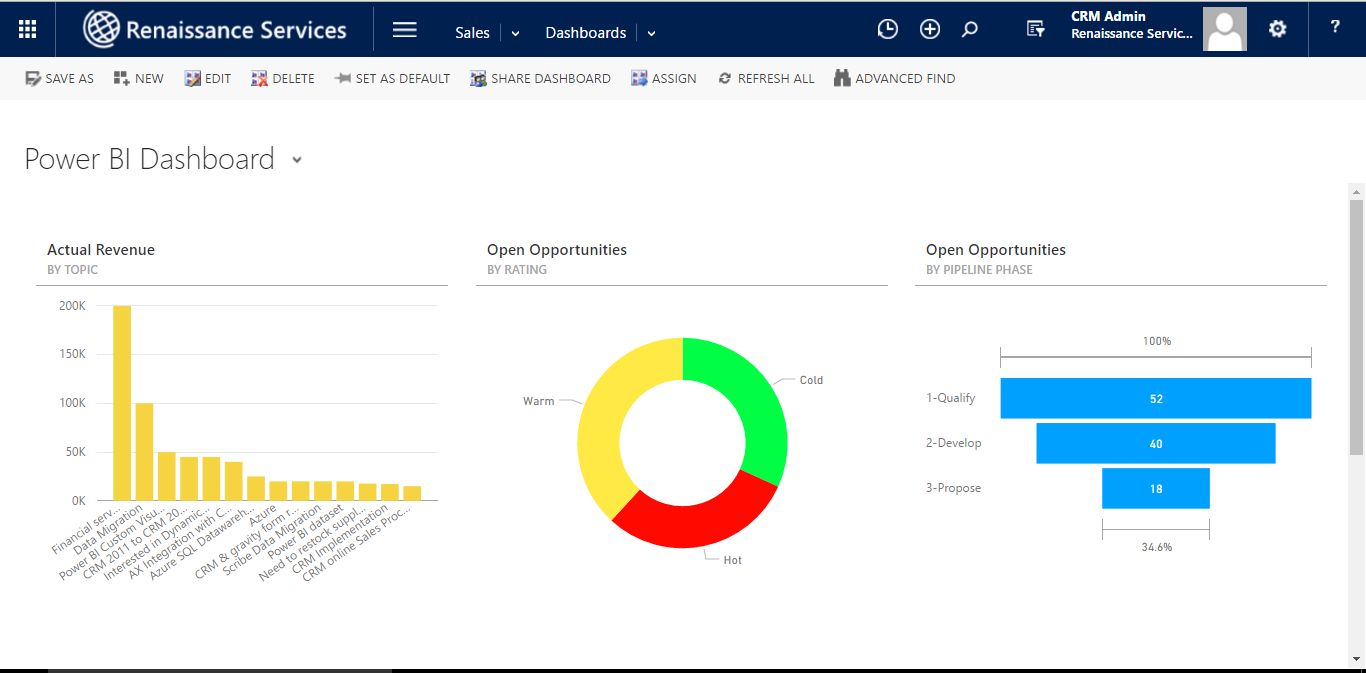Select the Dashboards menu item
This screenshot has width=1366, height=673.
pos(585,33)
